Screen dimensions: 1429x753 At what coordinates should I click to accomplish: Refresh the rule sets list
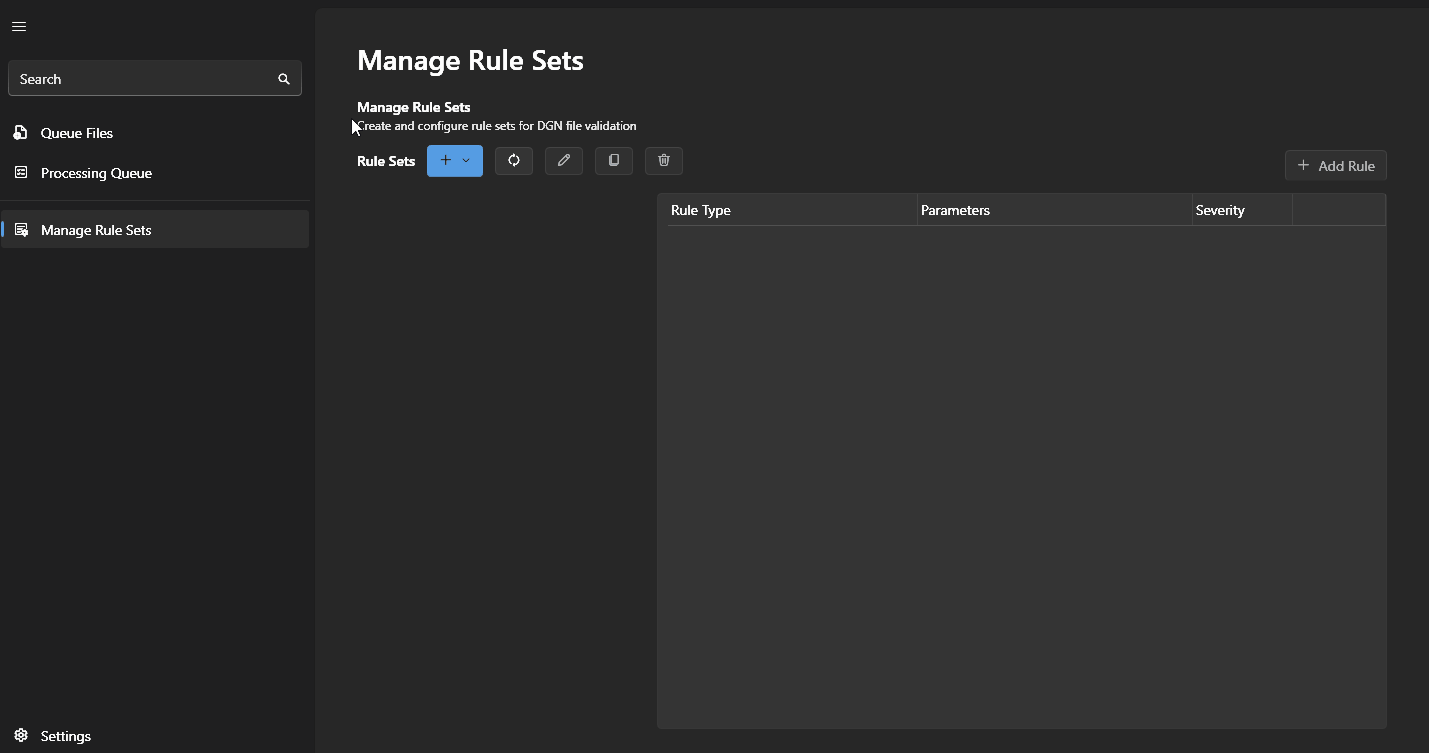(x=513, y=160)
